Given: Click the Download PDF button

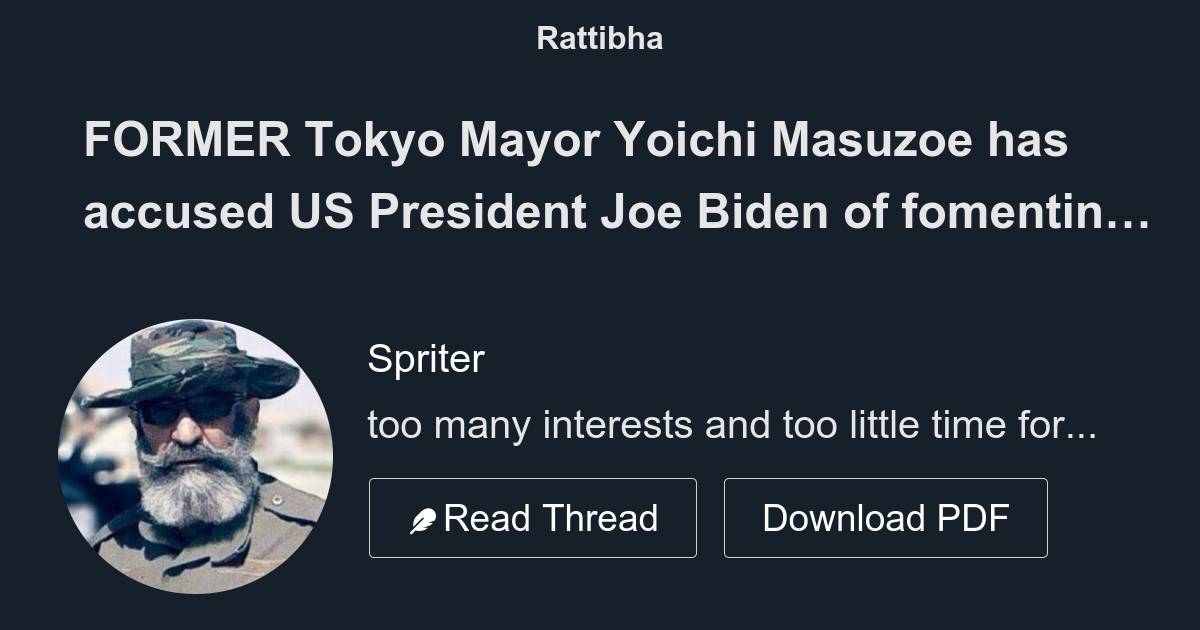Looking at the screenshot, I should click(885, 518).
